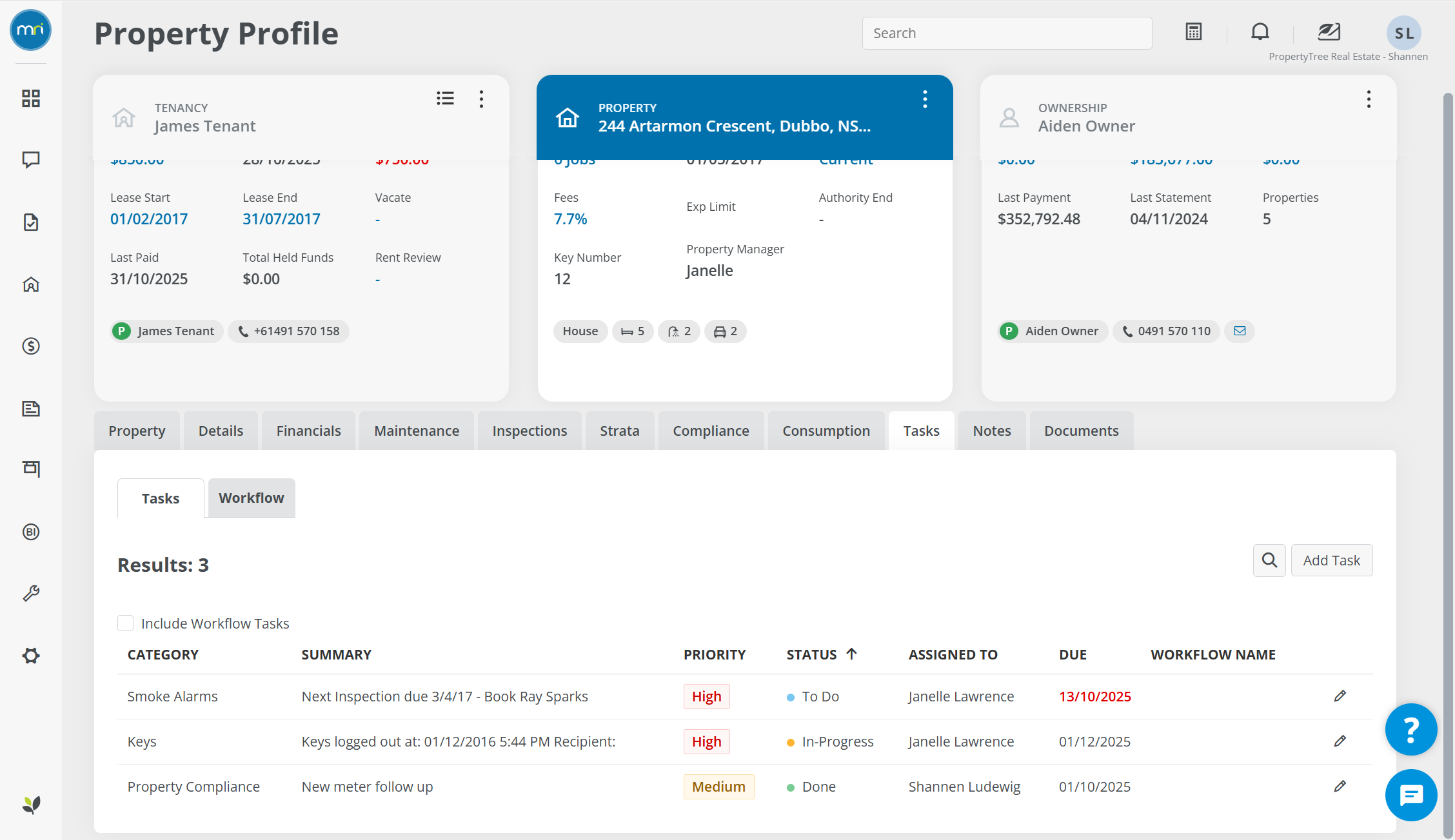The height and width of the screenshot is (840, 1455).
Task: Open the wrench maintenance sidebar icon
Action: 31,593
